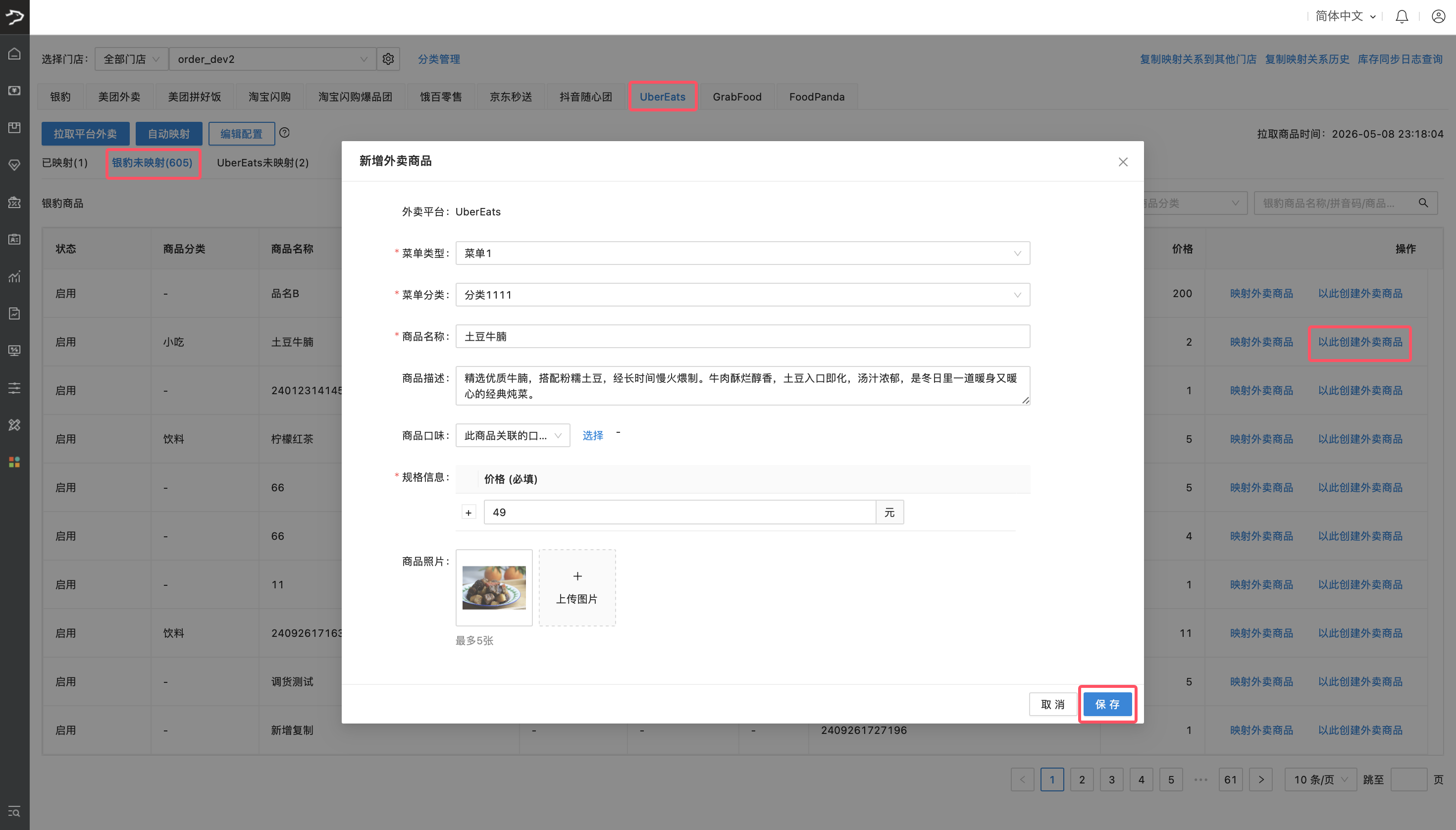Click the gear icon beside the order_dev2 store
This screenshot has height=830, width=1456.
[x=388, y=59]
